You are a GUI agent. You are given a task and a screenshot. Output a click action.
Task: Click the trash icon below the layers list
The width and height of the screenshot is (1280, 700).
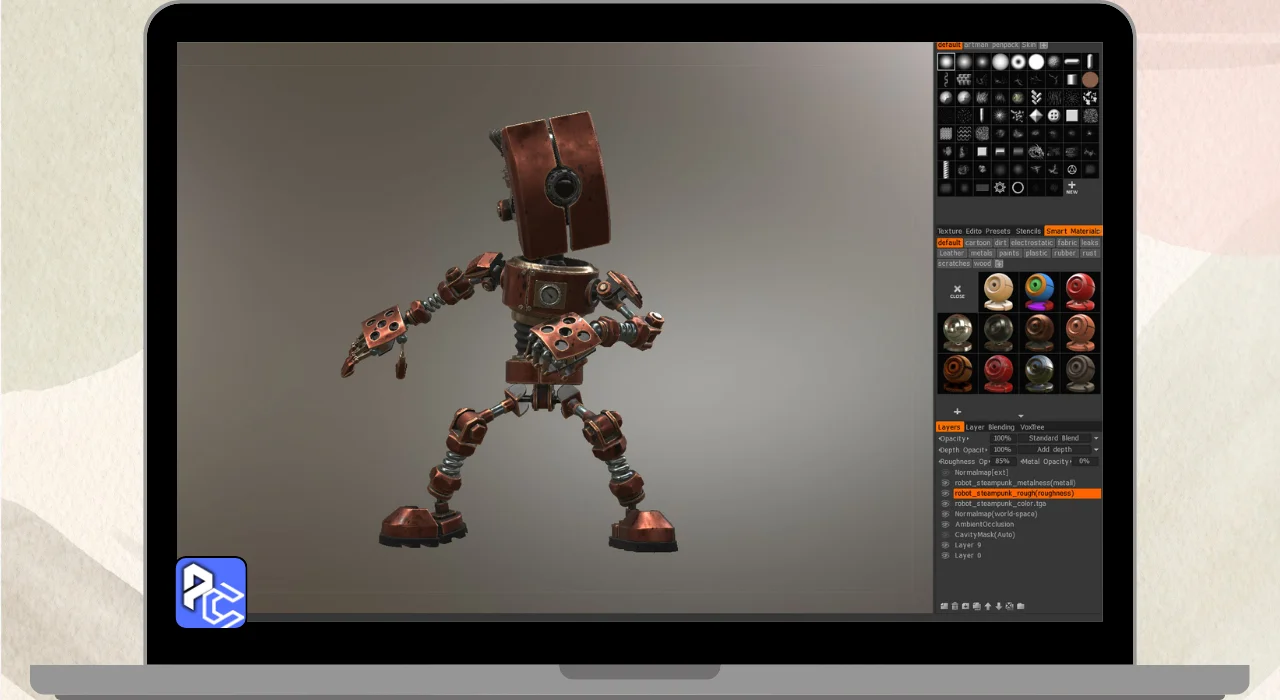click(x=955, y=606)
